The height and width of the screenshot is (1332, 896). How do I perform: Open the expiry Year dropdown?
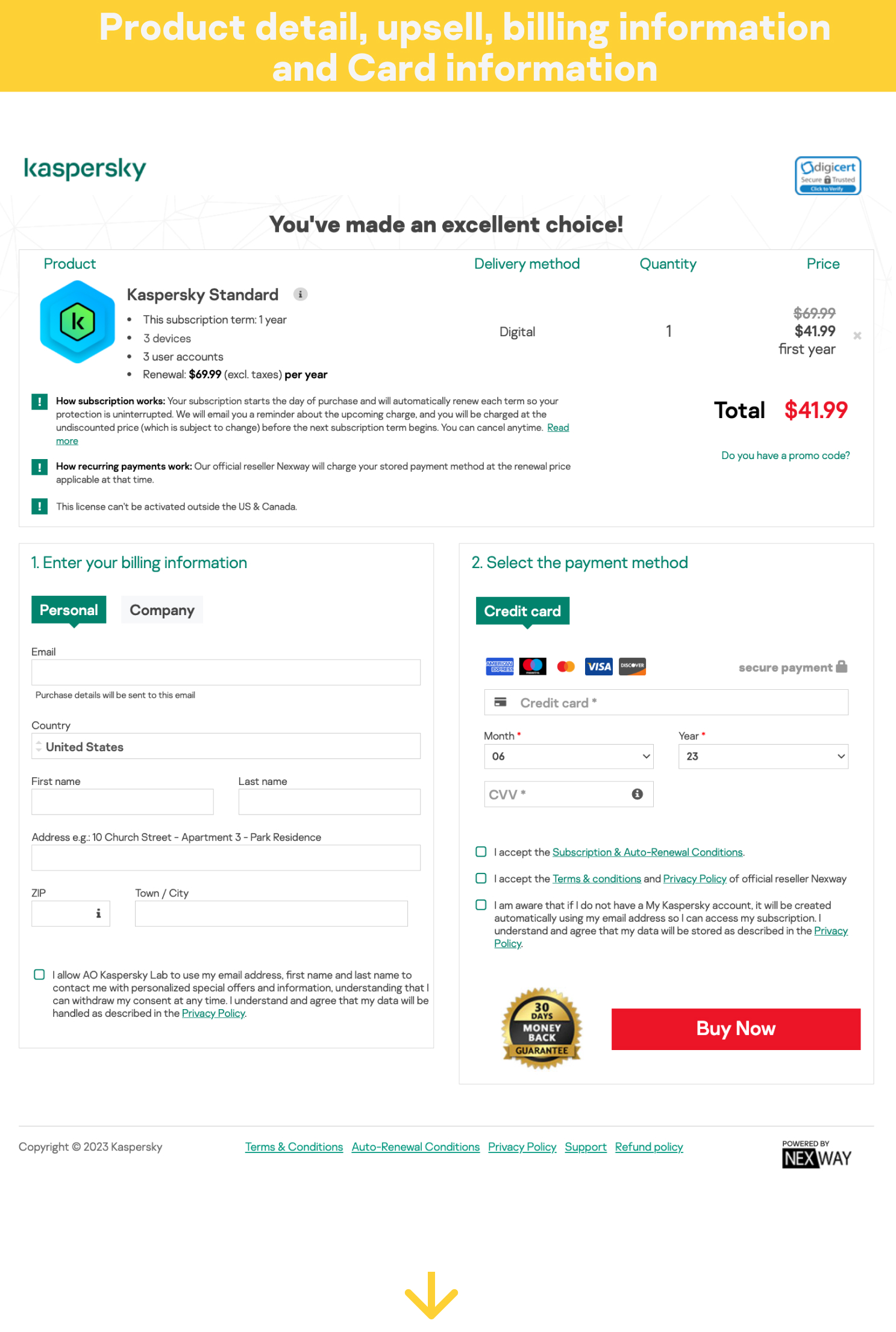pos(763,756)
